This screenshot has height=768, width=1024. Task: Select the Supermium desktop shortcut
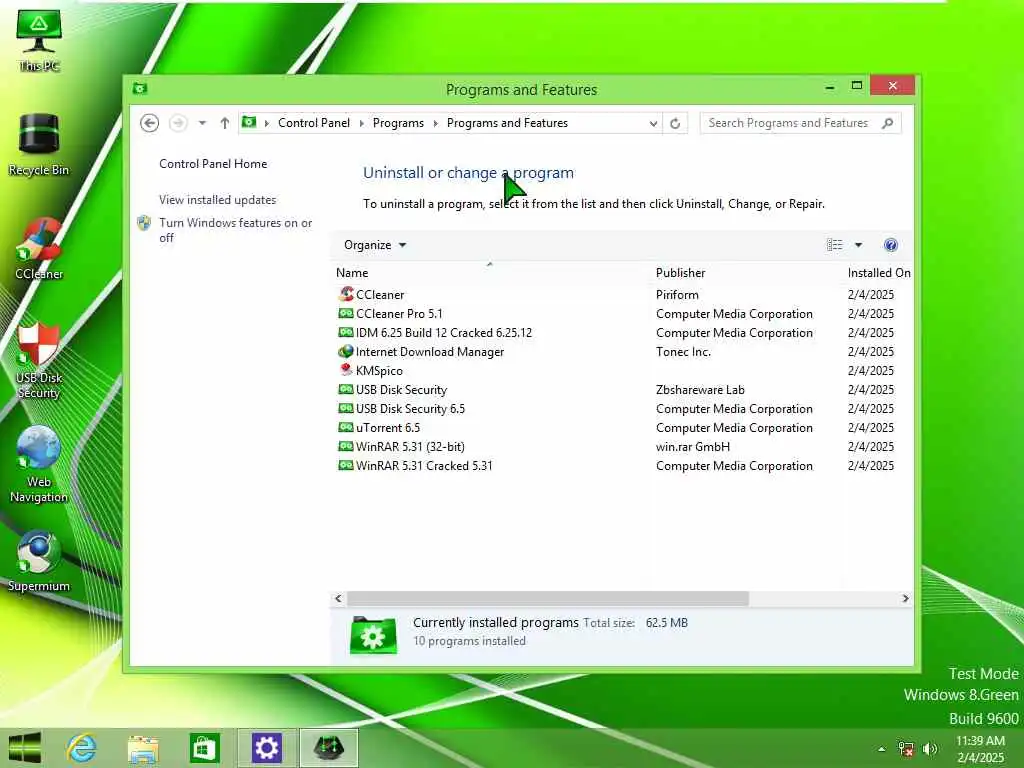click(39, 562)
